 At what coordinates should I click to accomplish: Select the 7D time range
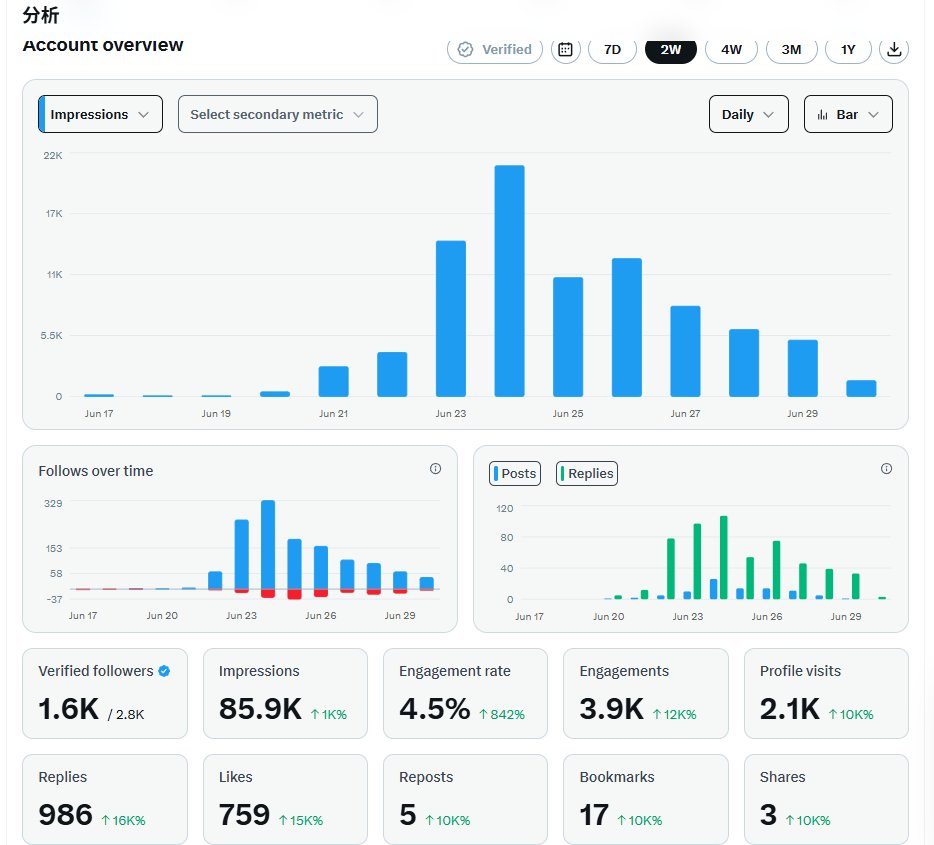coord(612,49)
